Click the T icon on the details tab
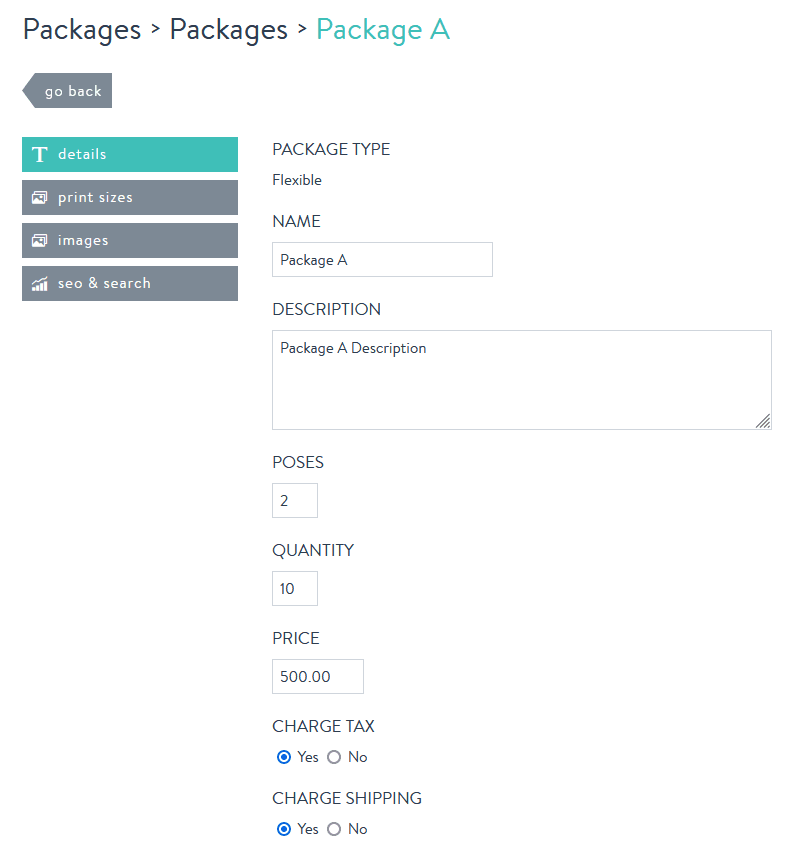This screenshot has height=848, width=794. [x=39, y=154]
